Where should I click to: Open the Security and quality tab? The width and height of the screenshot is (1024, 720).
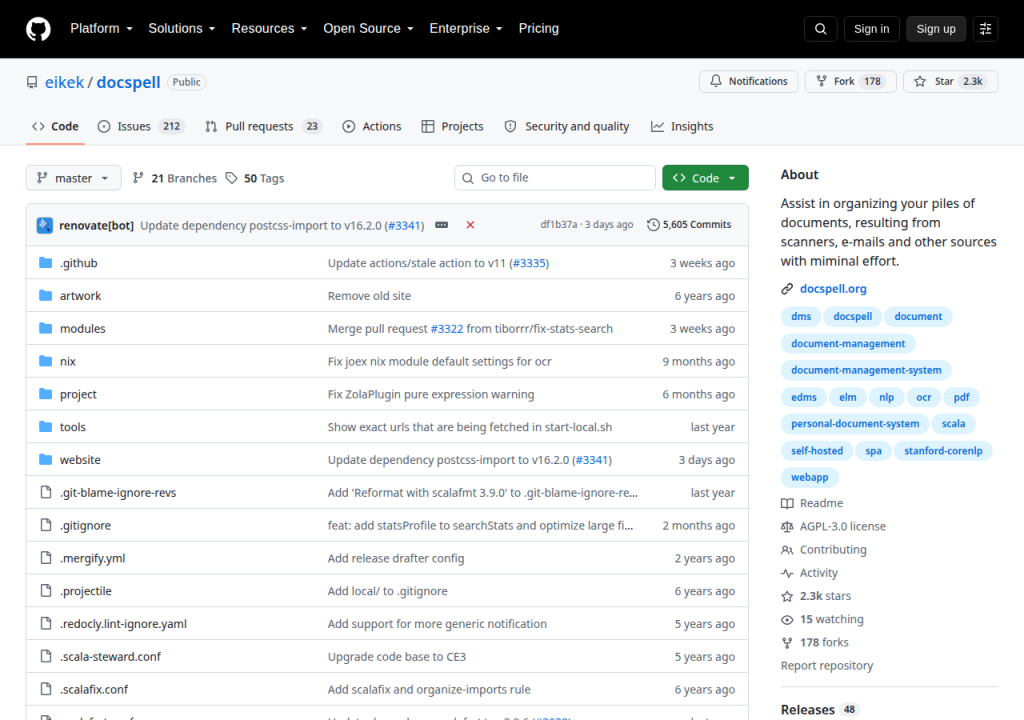click(567, 126)
